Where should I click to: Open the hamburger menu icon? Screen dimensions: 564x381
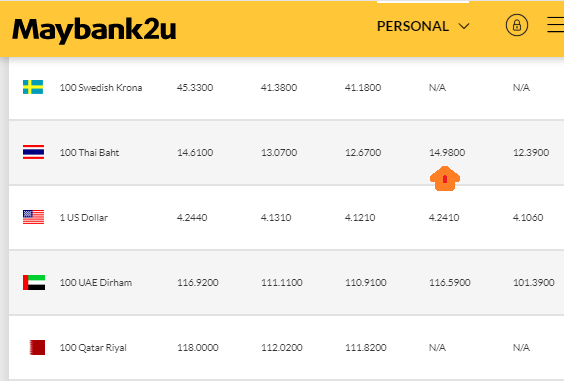click(x=555, y=25)
